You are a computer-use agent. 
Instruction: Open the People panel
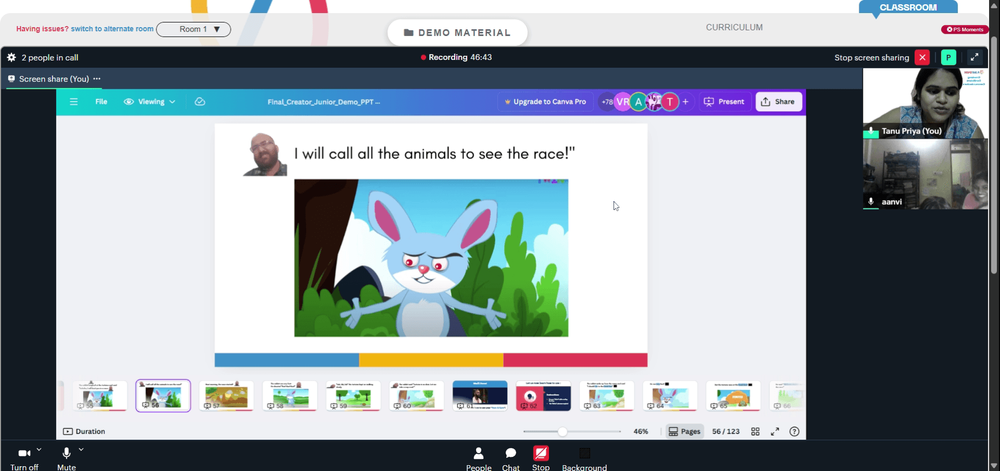coord(478,458)
